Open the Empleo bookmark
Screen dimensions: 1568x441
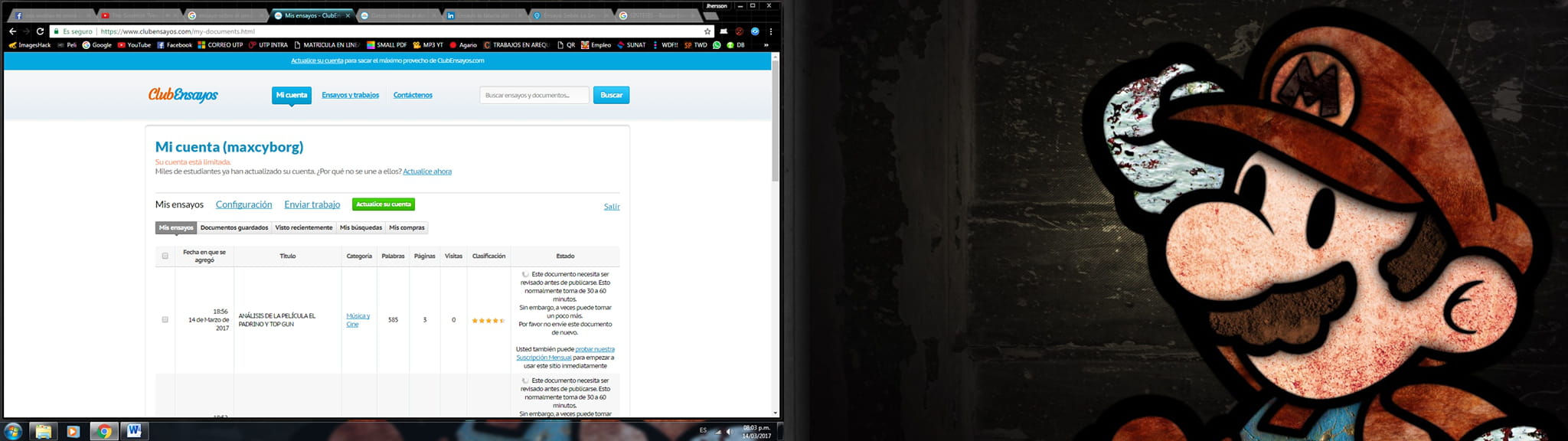[596, 45]
